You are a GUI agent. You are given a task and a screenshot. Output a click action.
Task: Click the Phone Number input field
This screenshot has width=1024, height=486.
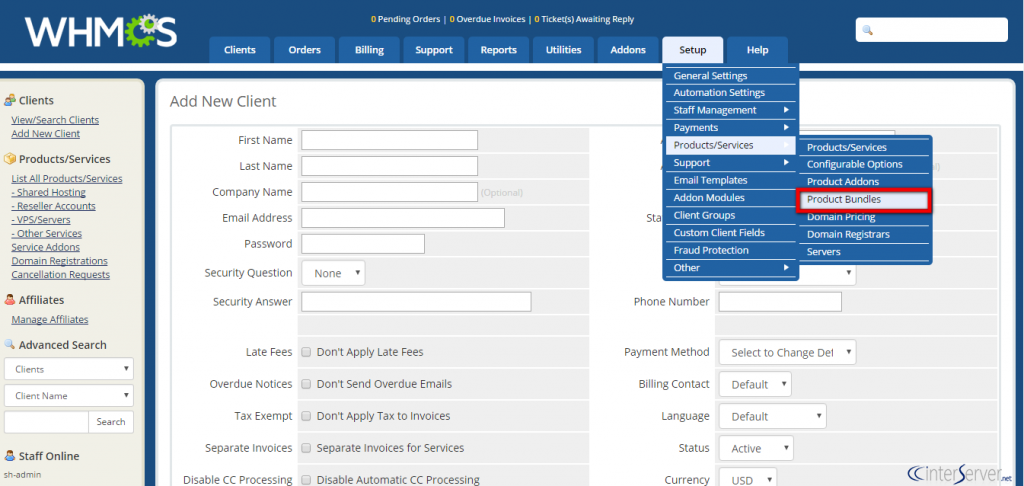[780, 302]
